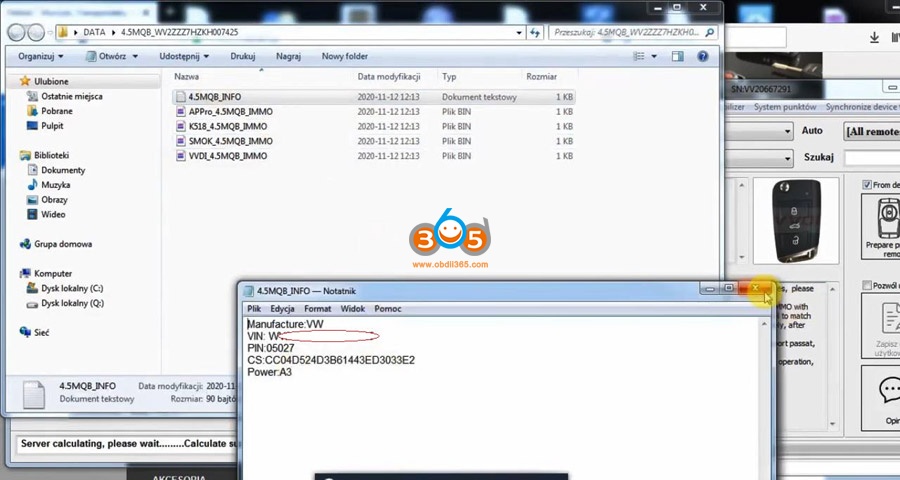Select Biblioteki in navigation pane
Image resolution: width=900 pixels, height=480 pixels.
pos(52,156)
